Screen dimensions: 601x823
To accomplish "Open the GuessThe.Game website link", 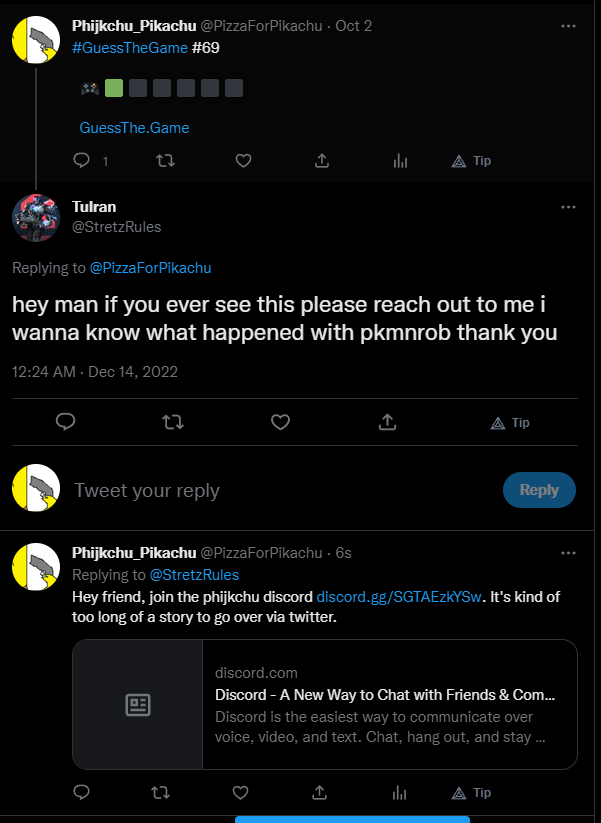I will click(134, 128).
